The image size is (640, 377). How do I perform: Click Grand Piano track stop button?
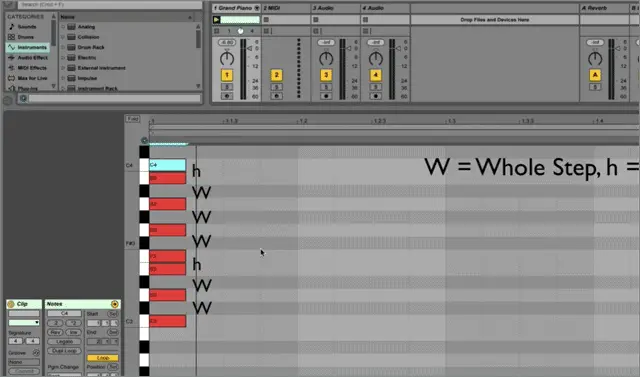[217, 31]
